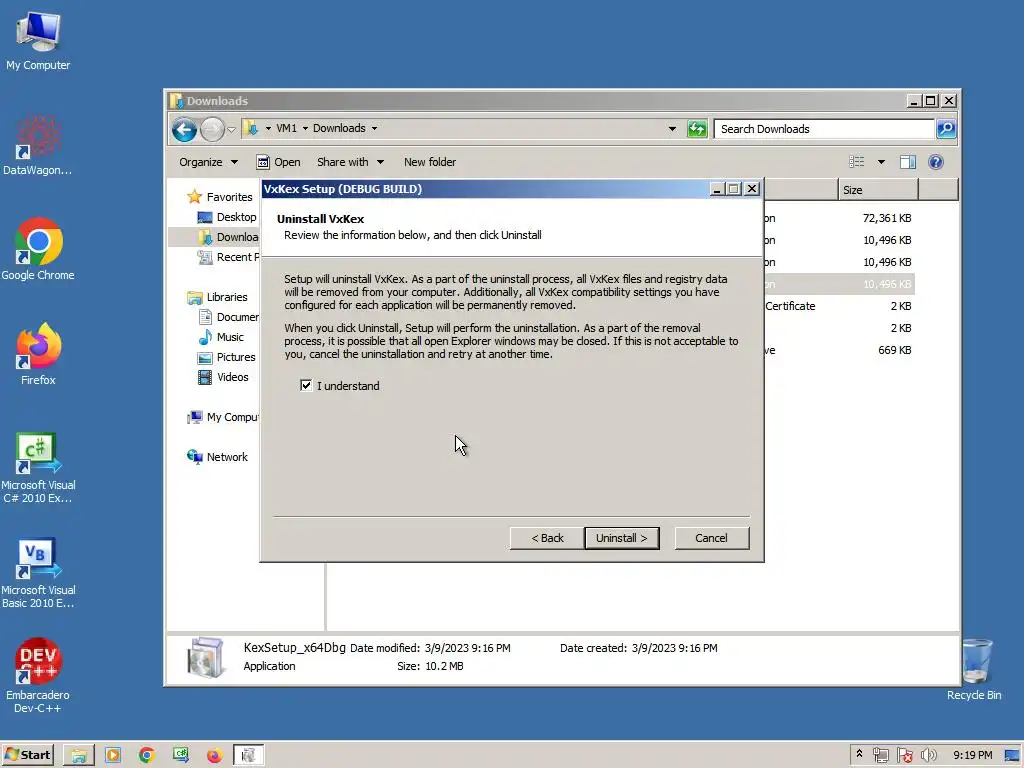
Task: Click the Forward arrow in Downloads window
Action: click(212, 129)
